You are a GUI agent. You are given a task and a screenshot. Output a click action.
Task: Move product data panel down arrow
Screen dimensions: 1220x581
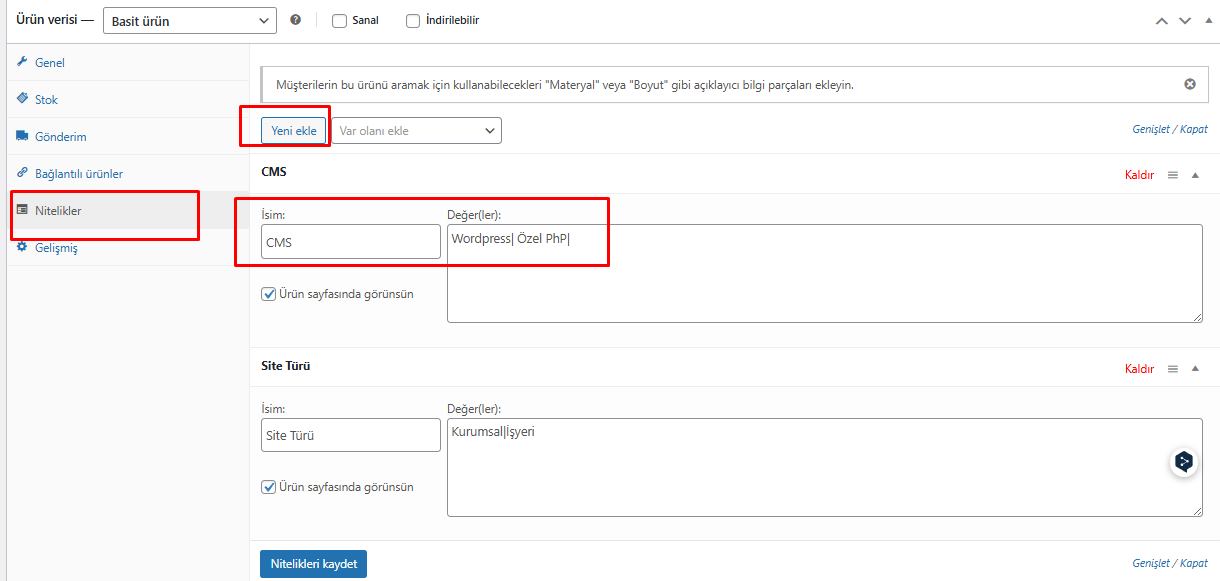(x=1184, y=21)
